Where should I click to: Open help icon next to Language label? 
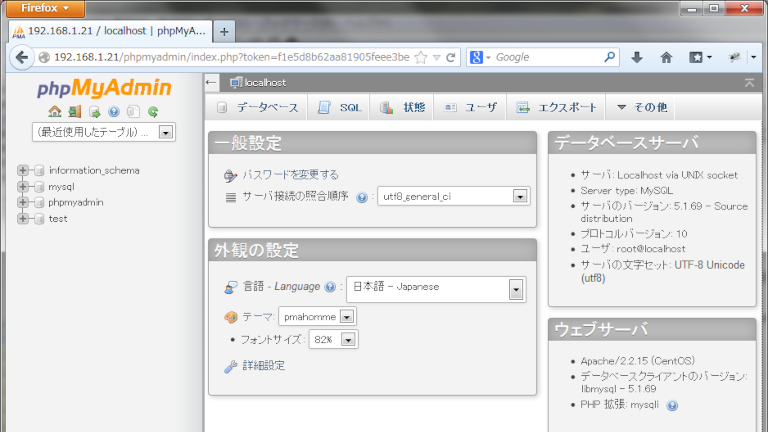pyautogui.click(x=330, y=287)
